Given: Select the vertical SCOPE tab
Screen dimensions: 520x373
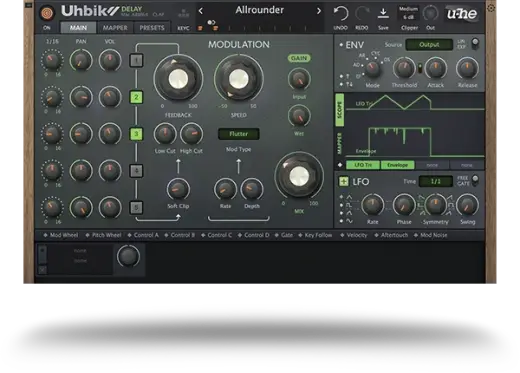Looking at the screenshot, I should click(x=339, y=110).
